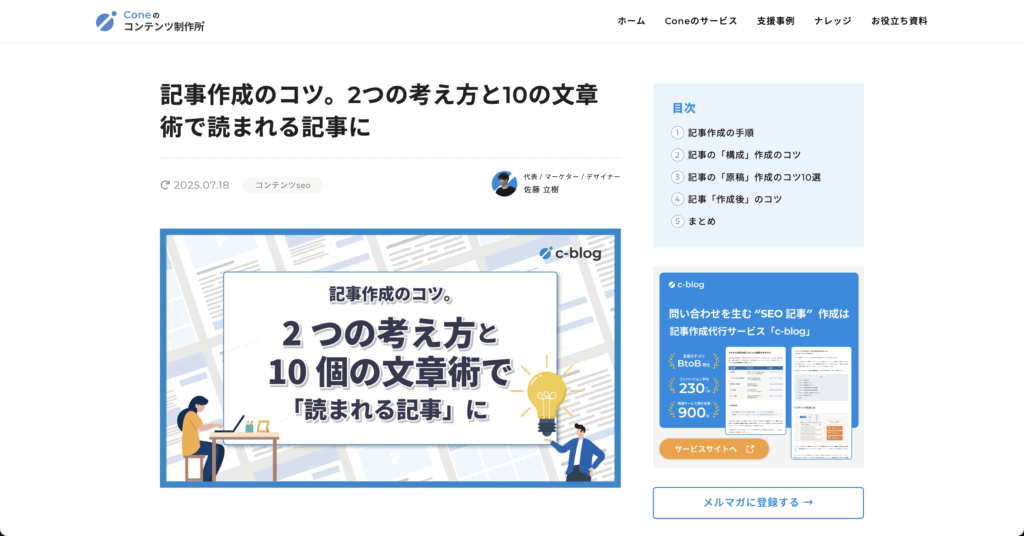Open the Coneのサービス menu
Image resolution: width=1024 pixels, height=536 pixels.
pyautogui.click(x=701, y=21)
